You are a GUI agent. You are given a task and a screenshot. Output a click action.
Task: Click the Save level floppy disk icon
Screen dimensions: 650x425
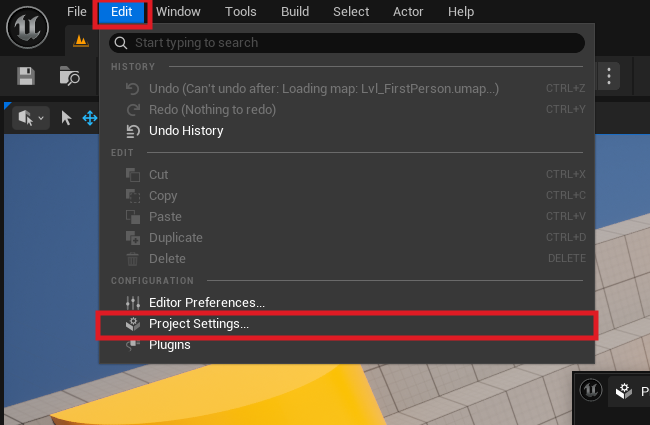coord(26,76)
